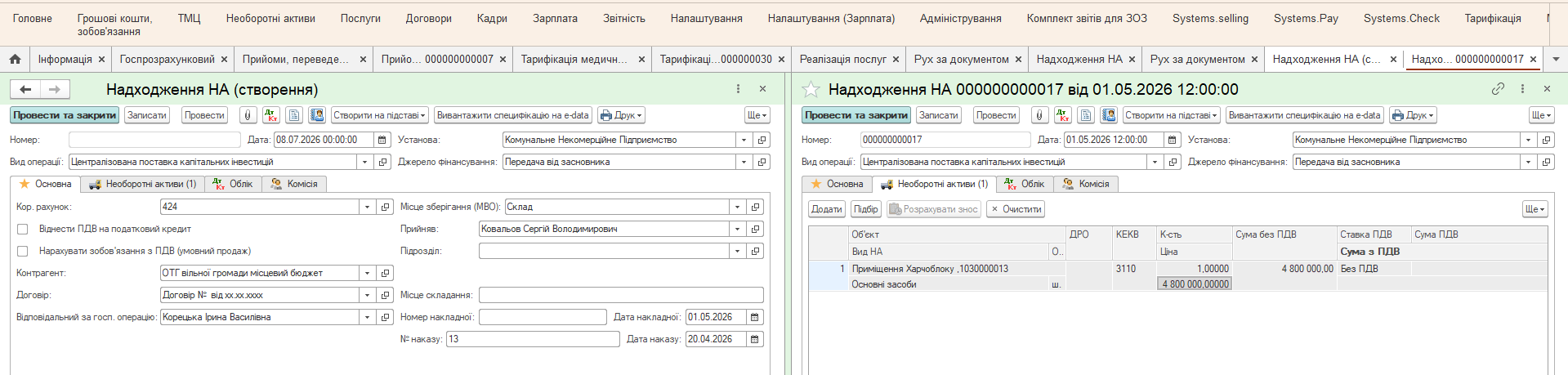Switch to Госпрозрахунковий tab
This screenshot has width=1568, height=375.
click(167, 59)
